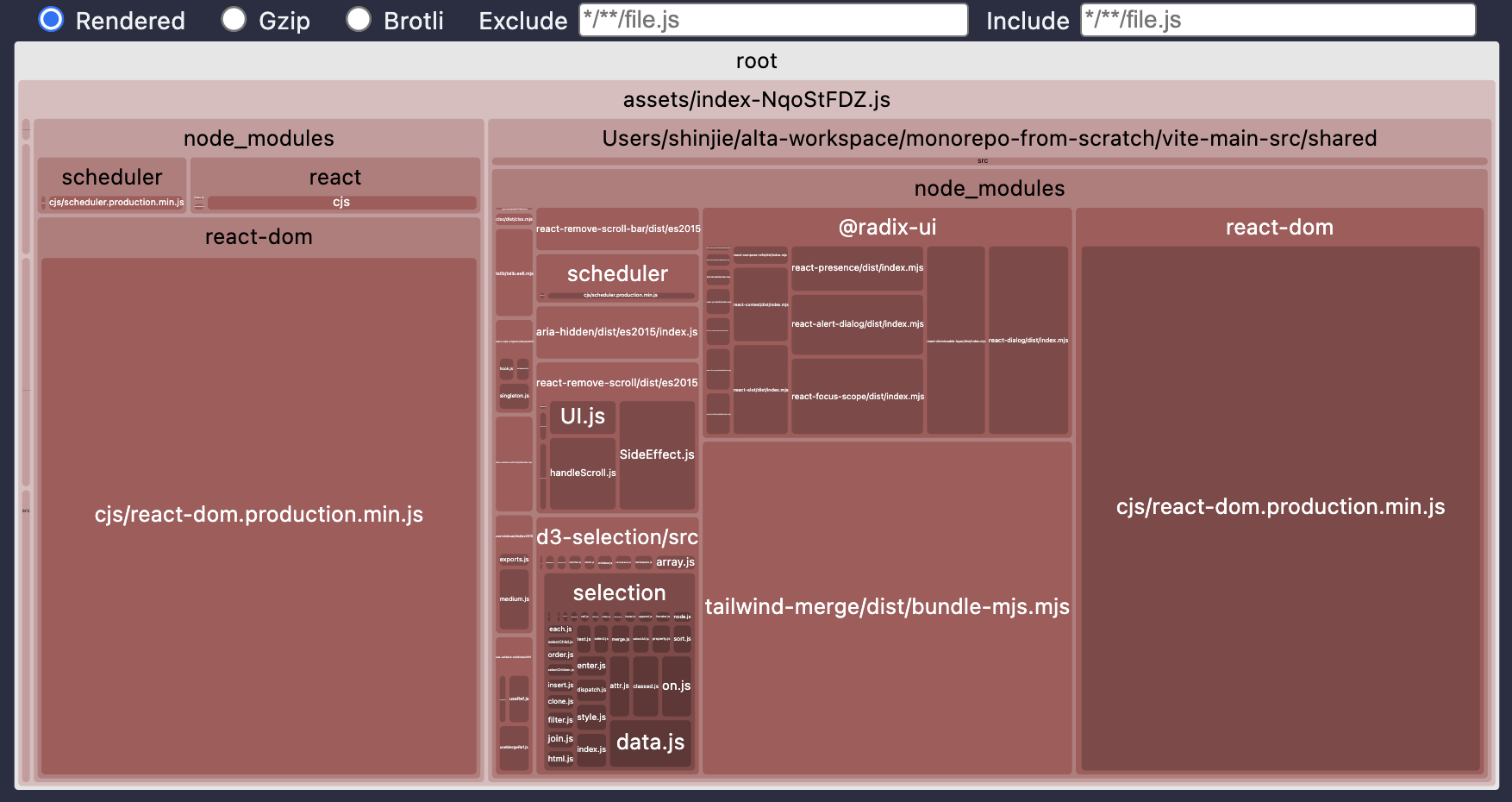Click the react-remove-scroll/dist/es2015 header
The height and width of the screenshot is (802, 1512).
[x=617, y=383]
